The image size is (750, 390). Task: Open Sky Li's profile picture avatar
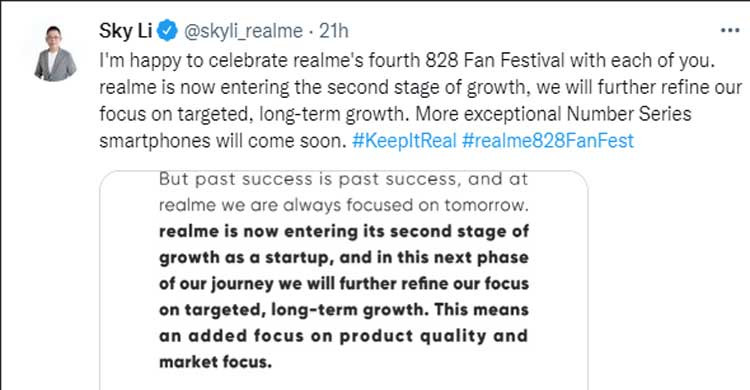[x=55, y=53]
